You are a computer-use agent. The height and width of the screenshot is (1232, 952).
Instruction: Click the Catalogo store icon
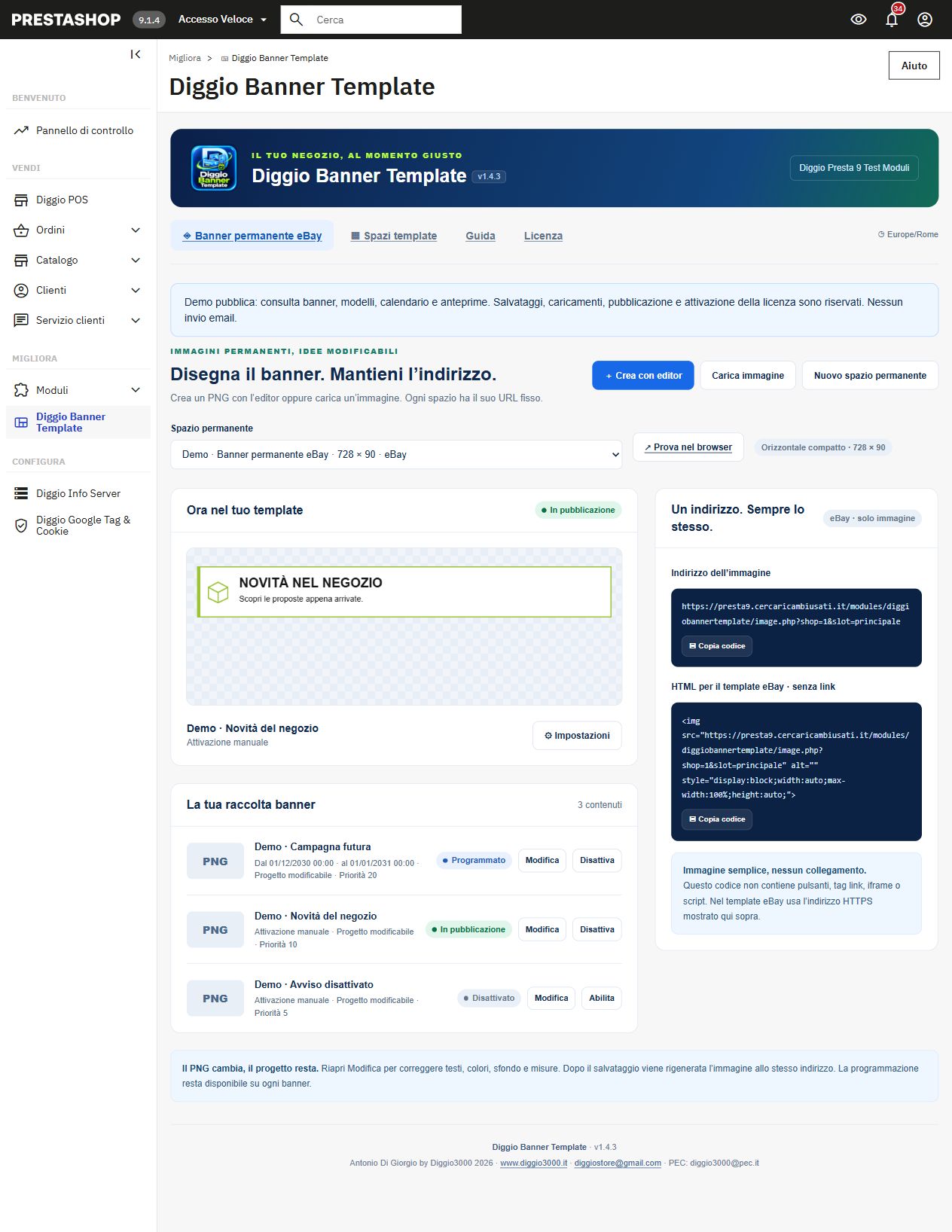[x=21, y=261]
